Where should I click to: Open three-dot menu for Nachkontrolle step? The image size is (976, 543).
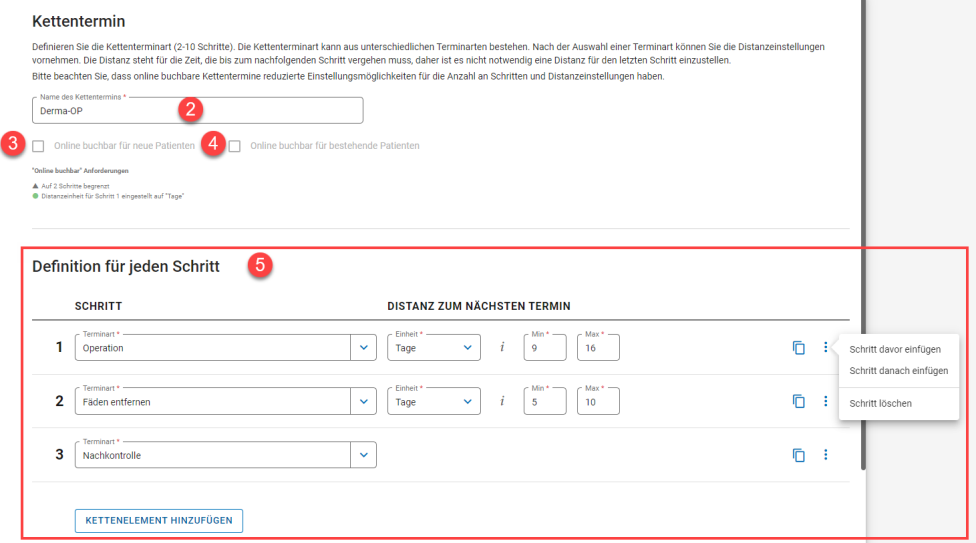(825, 455)
